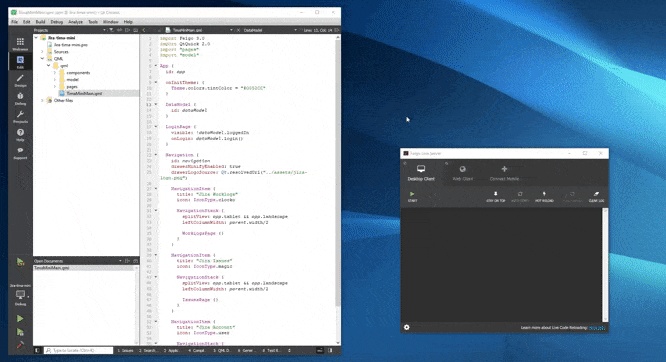Toggle Auto Start option in Live Server

520,197
